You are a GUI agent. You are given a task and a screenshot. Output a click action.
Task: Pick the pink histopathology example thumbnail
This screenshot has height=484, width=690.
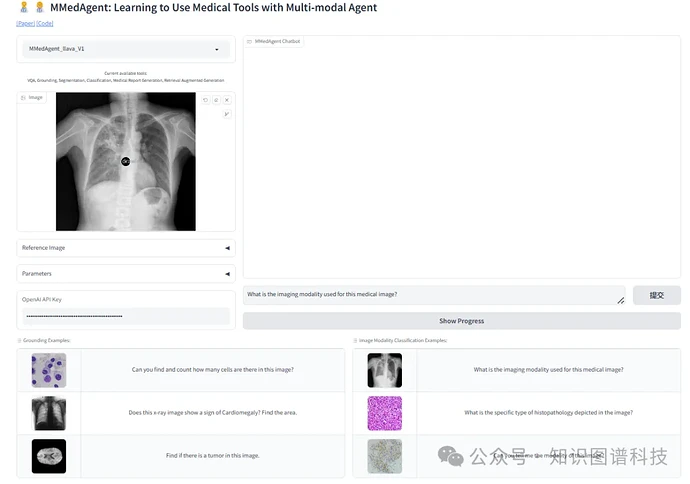[x=384, y=412]
